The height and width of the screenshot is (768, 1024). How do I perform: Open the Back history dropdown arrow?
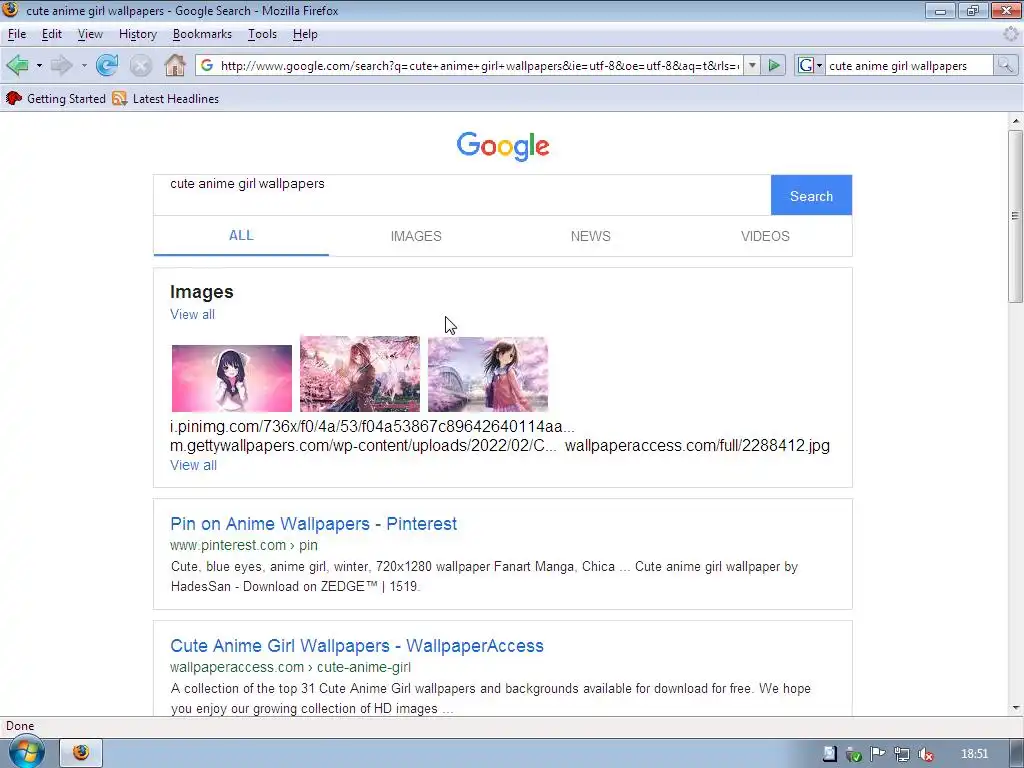[x=39, y=65]
